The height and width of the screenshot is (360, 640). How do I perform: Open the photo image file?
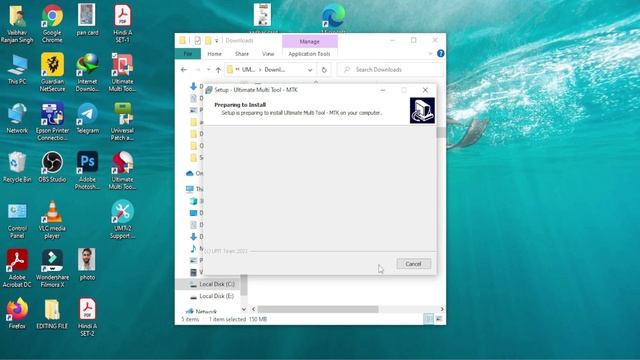[x=87, y=264]
